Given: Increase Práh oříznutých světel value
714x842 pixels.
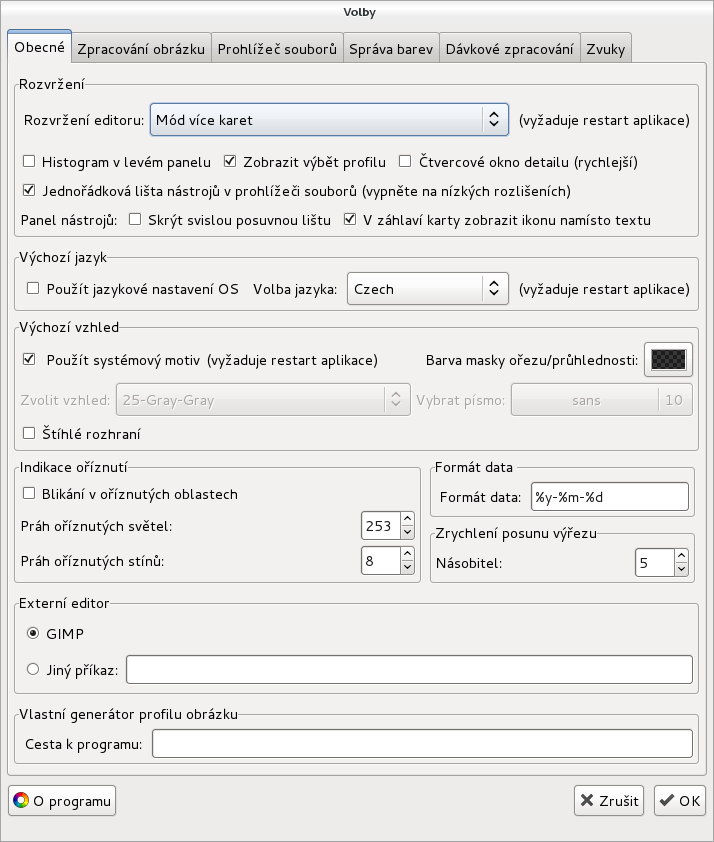Looking at the screenshot, I should click(x=407, y=519).
